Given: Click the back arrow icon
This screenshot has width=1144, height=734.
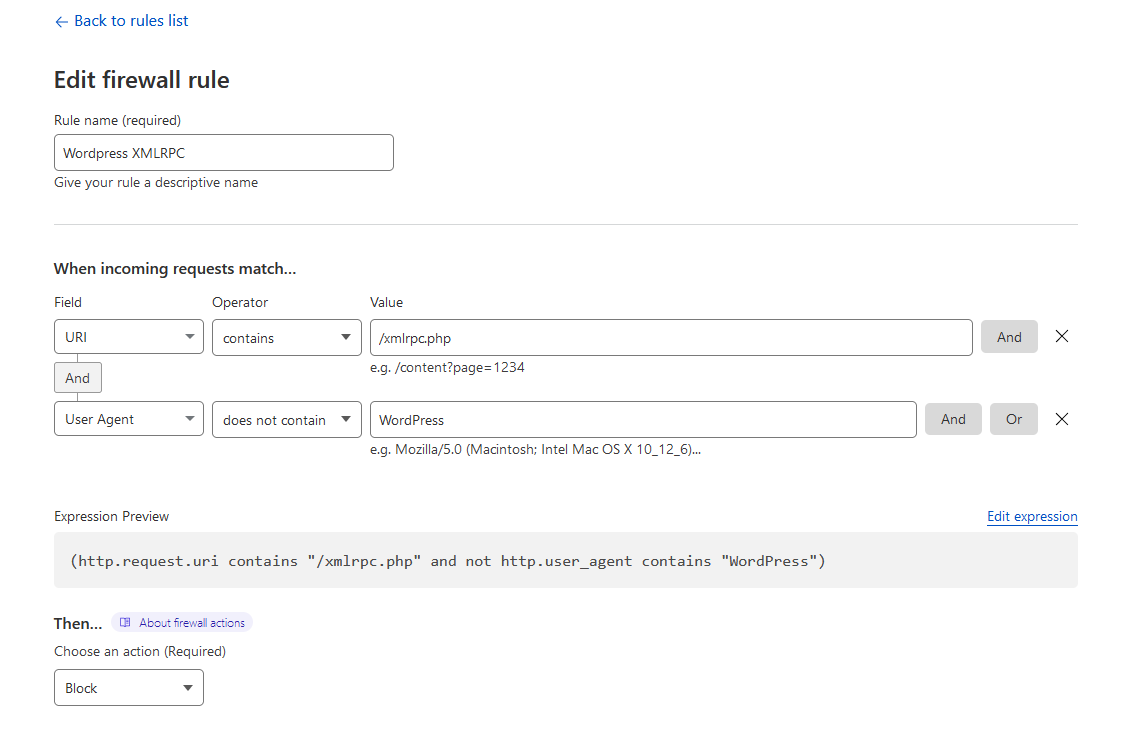Looking at the screenshot, I should coord(61,22).
